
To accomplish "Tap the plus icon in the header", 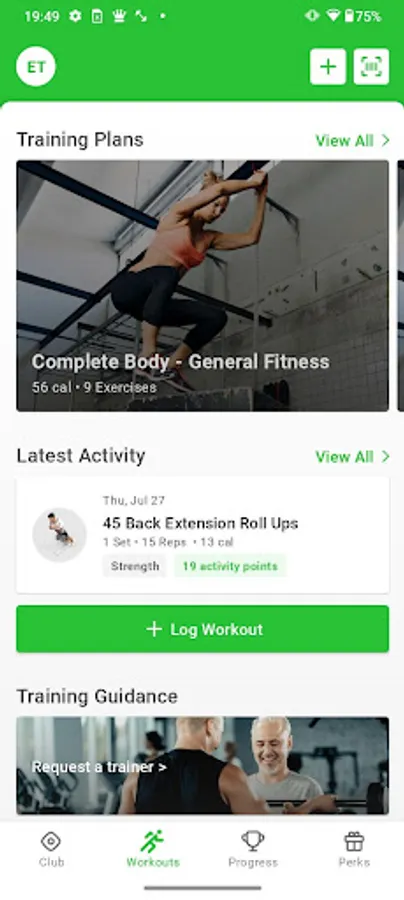I will (328, 67).
